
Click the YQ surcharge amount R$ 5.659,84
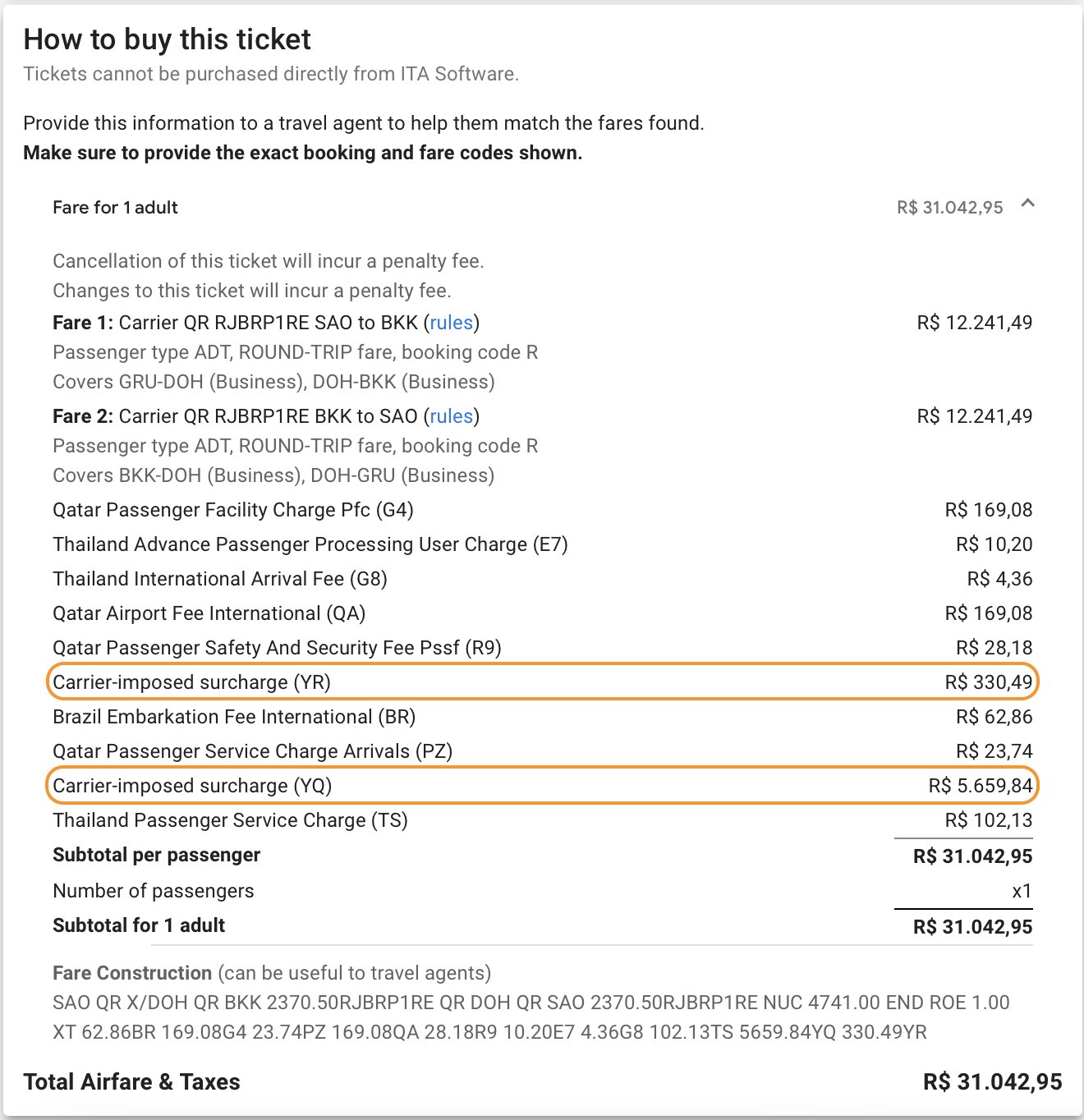click(x=981, y=786)
